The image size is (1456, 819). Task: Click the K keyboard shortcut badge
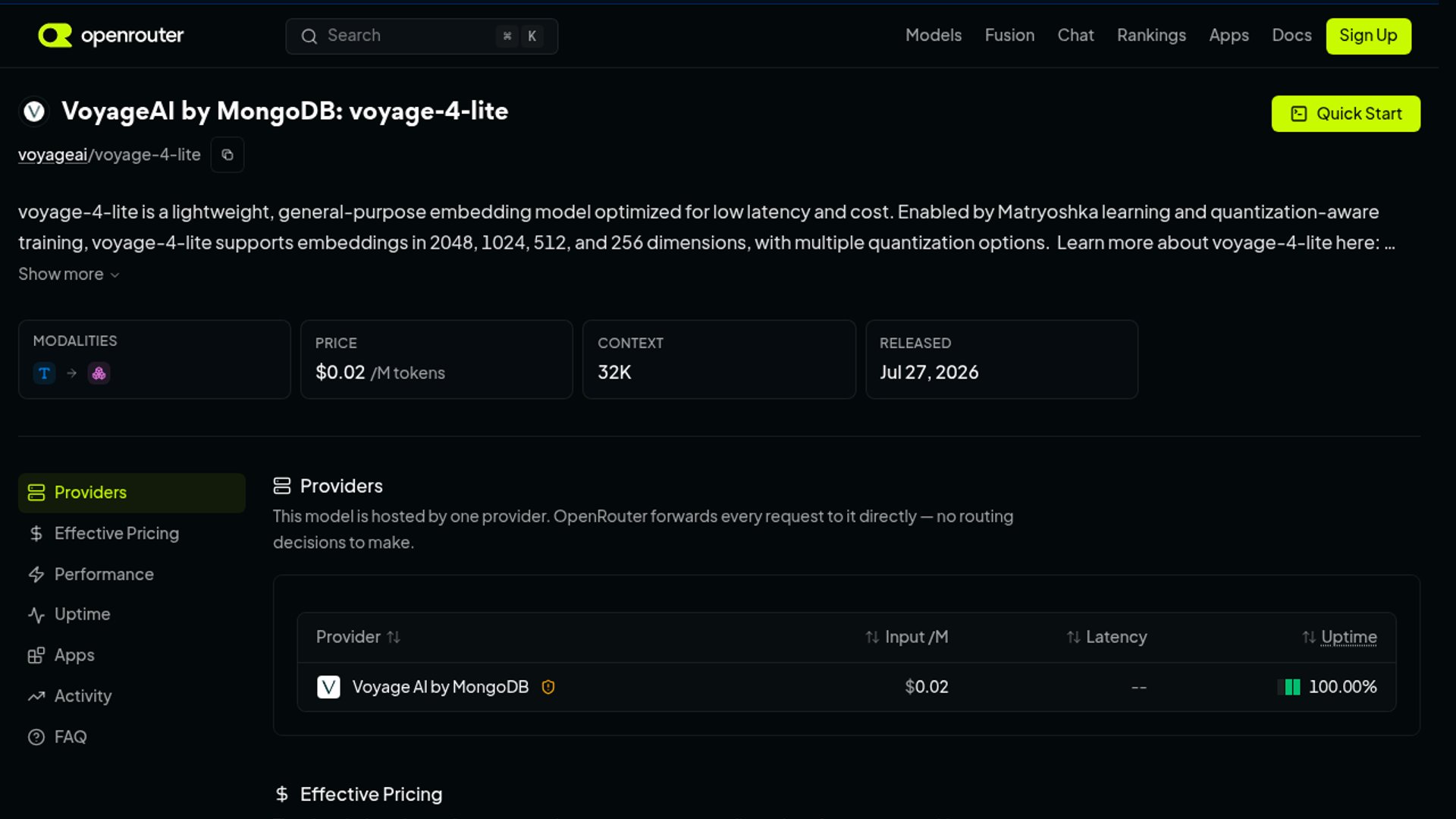532,36
